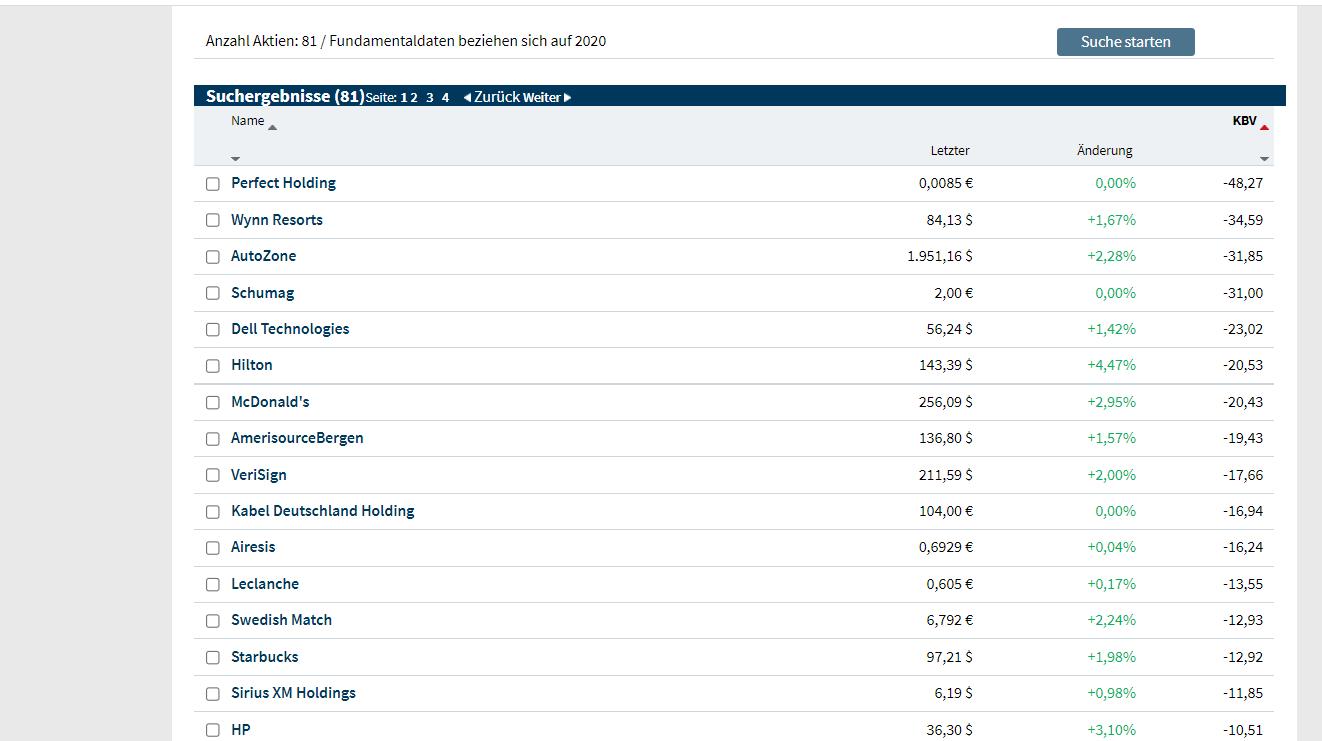Start a new search with Suche starten
This screenshot has height=741, width=1322.
point(1125,41)
